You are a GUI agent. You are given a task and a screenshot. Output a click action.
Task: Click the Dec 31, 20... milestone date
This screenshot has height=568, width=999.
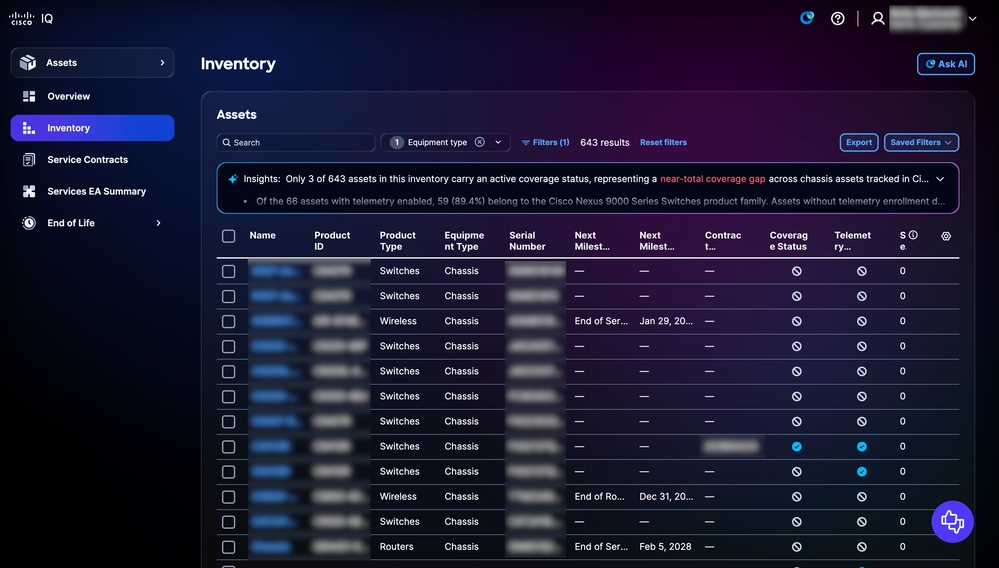[666, 496]
